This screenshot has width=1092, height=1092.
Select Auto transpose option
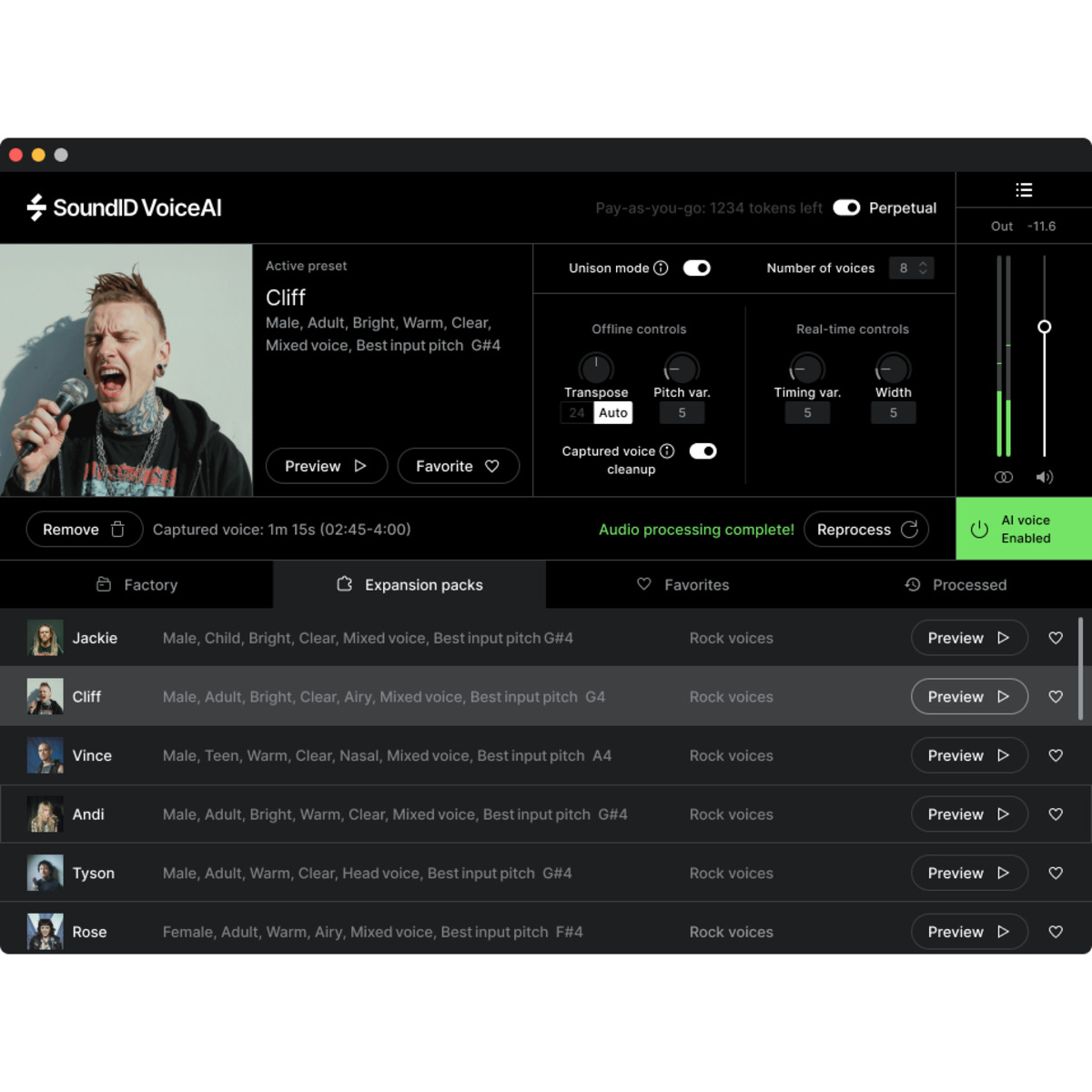click(x=613, y=413)
